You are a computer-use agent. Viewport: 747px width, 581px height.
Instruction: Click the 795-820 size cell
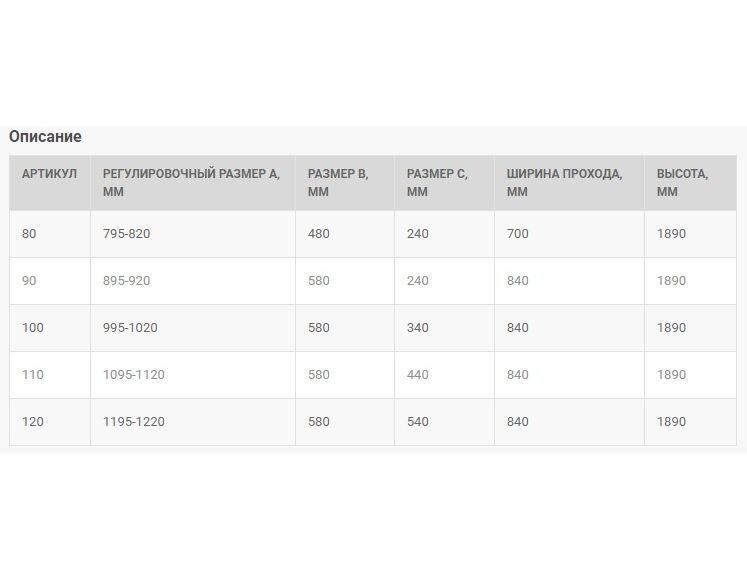(x=193, y=234)
